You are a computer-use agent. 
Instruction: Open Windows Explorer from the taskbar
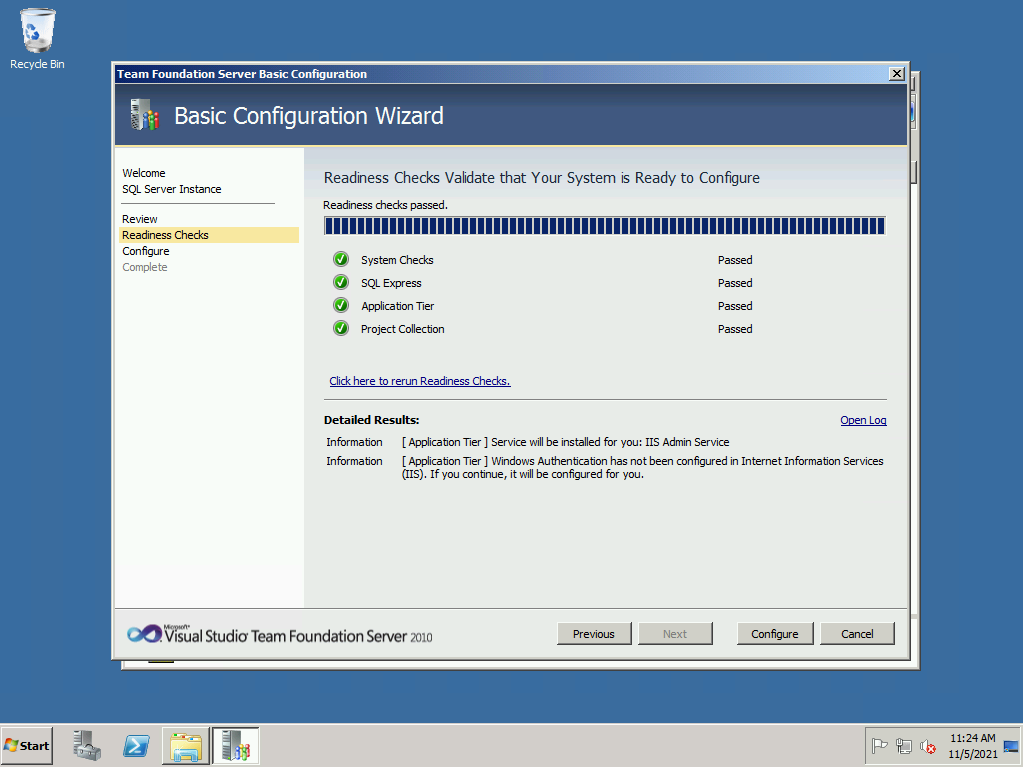(x=185, y=746)
